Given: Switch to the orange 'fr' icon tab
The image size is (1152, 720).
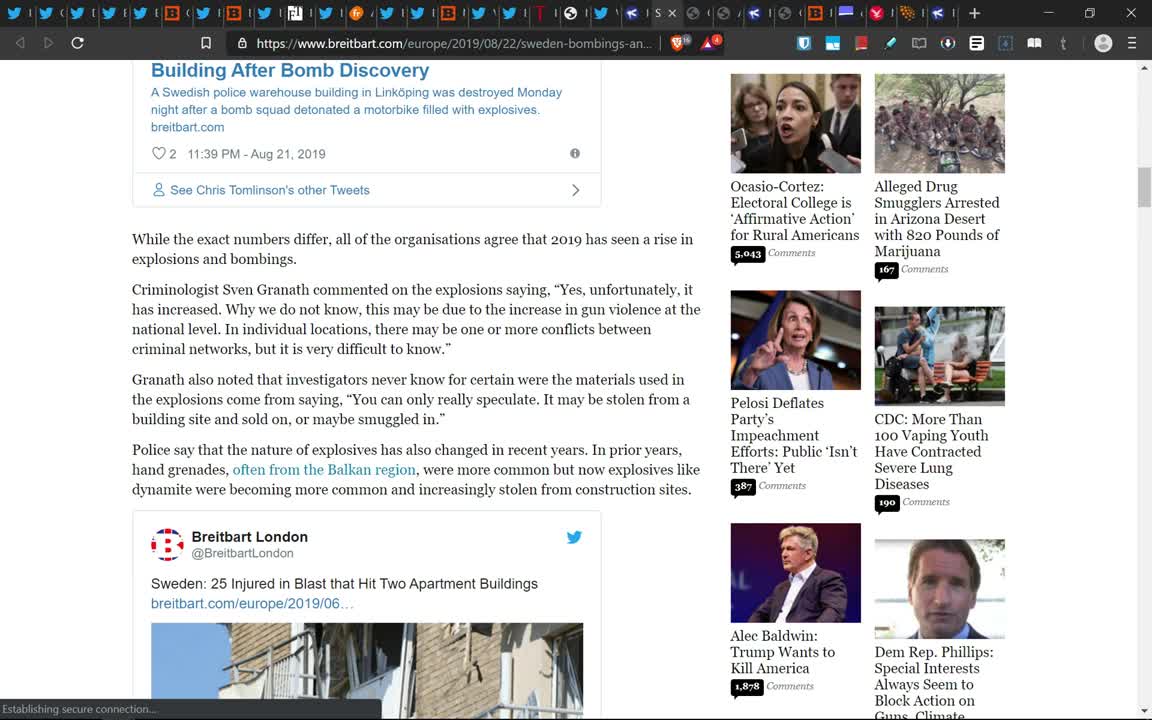Looking at the screenshot, I should pyautogui.click(x=356, y=13).
